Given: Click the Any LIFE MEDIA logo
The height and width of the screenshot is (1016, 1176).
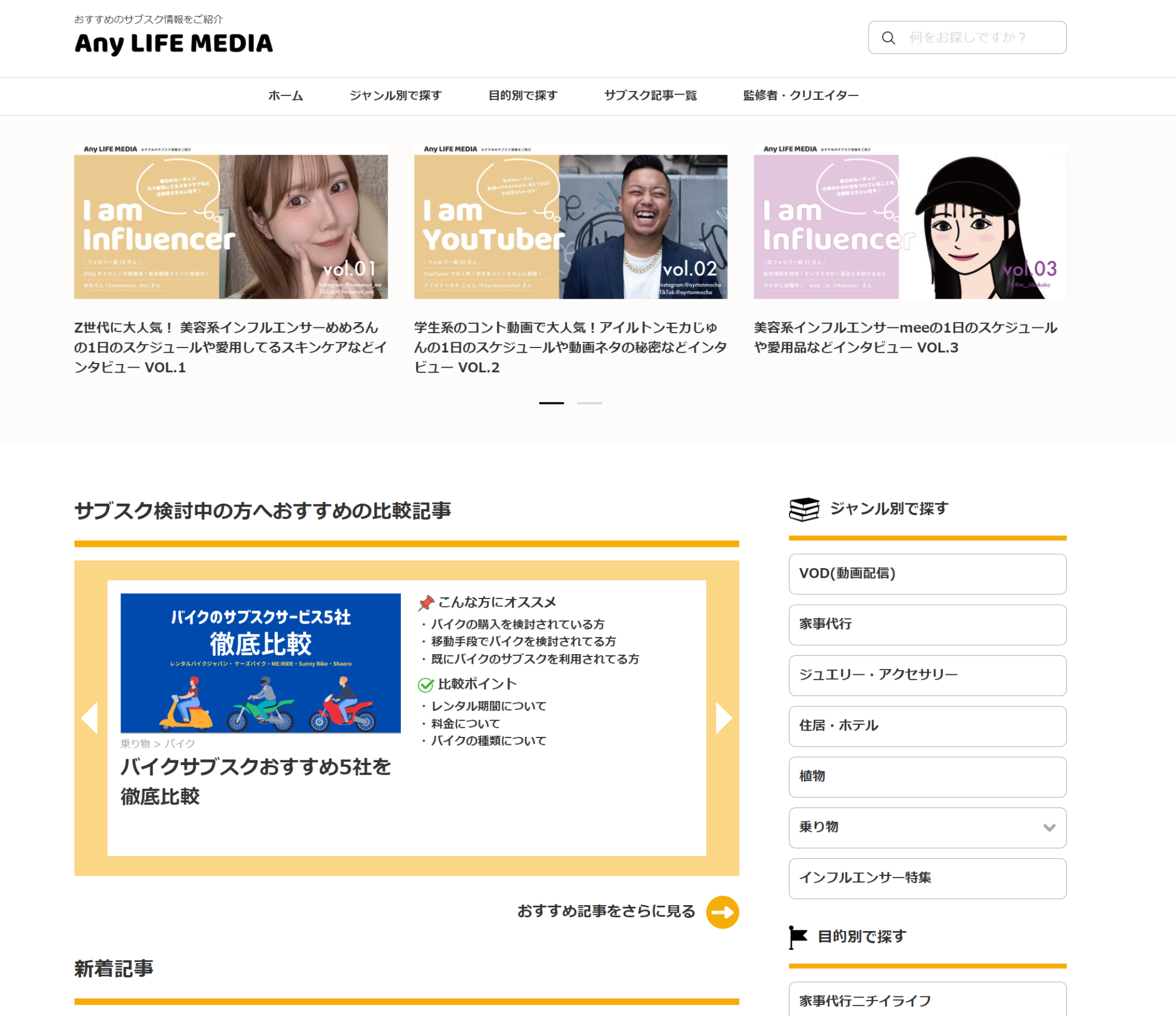Looking at the screenshot, I should 173,44.
